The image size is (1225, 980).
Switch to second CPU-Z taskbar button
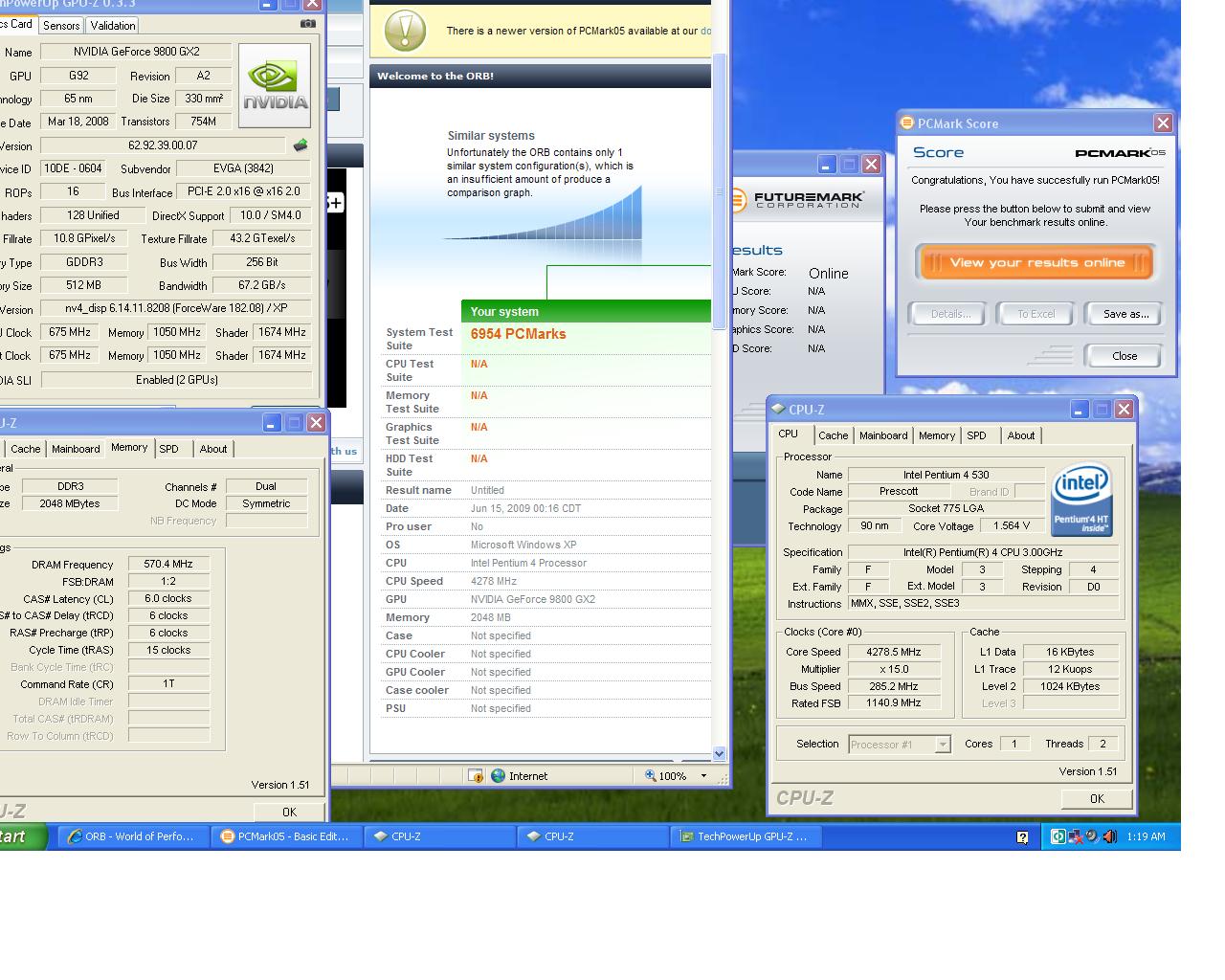tap(593, 836)
